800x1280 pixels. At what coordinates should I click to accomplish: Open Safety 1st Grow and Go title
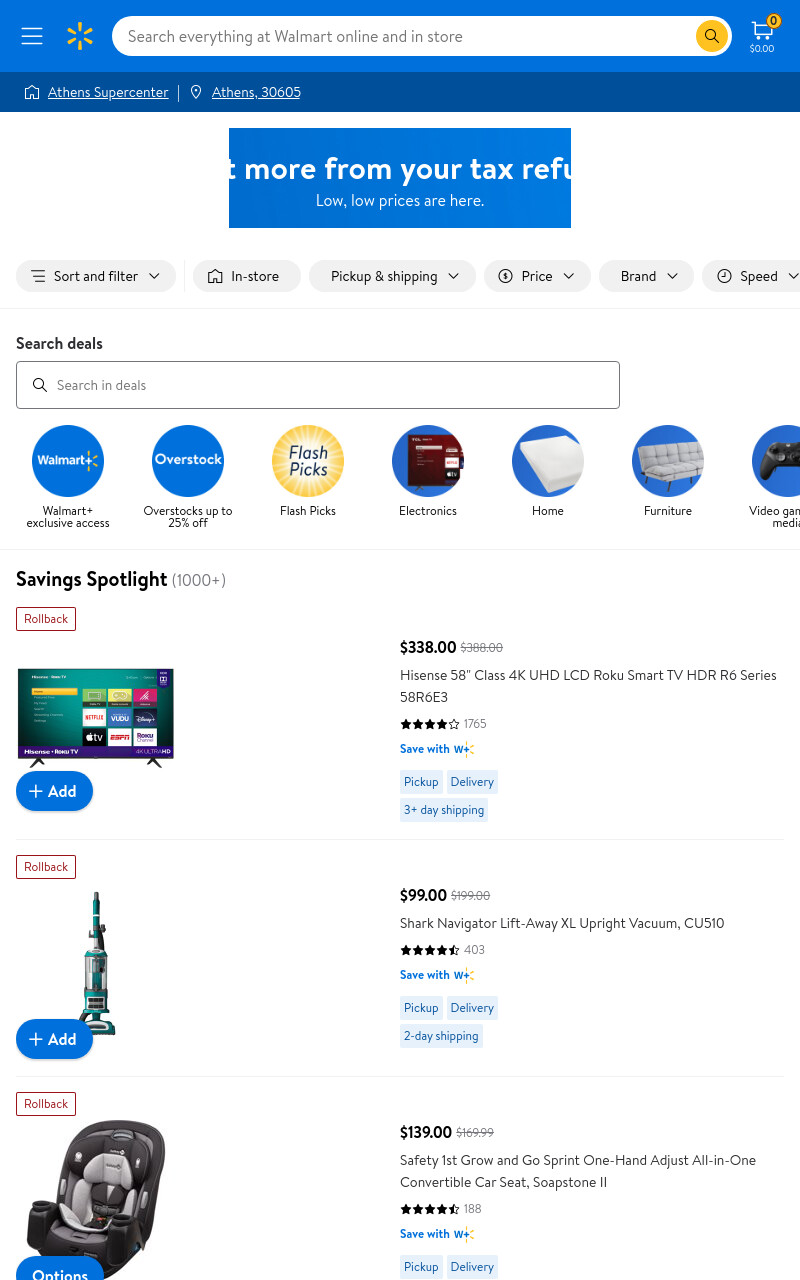pos(578,1171)
